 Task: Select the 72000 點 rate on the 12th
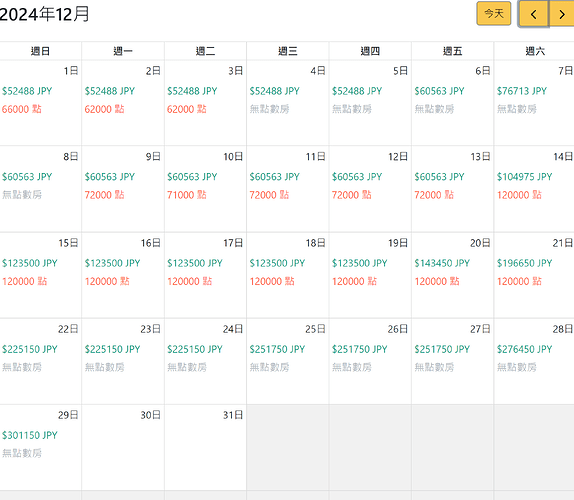(351, 195)
